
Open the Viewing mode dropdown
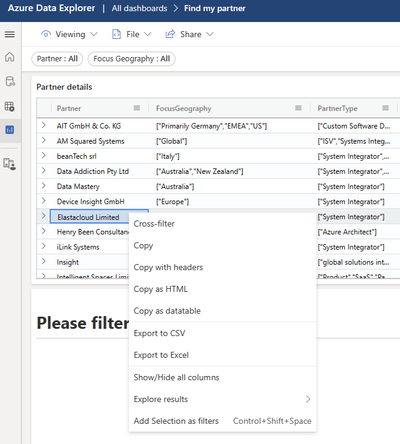coord(69,34)
